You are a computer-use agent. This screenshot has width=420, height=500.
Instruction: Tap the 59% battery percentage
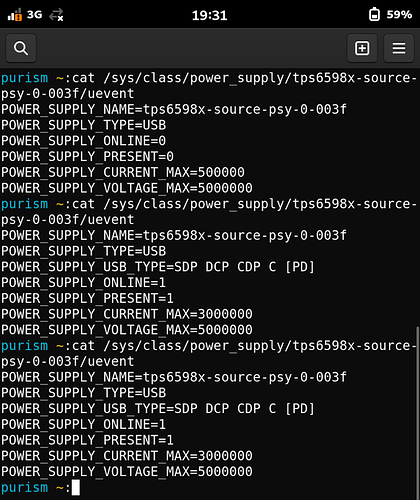tap(399, 15)
